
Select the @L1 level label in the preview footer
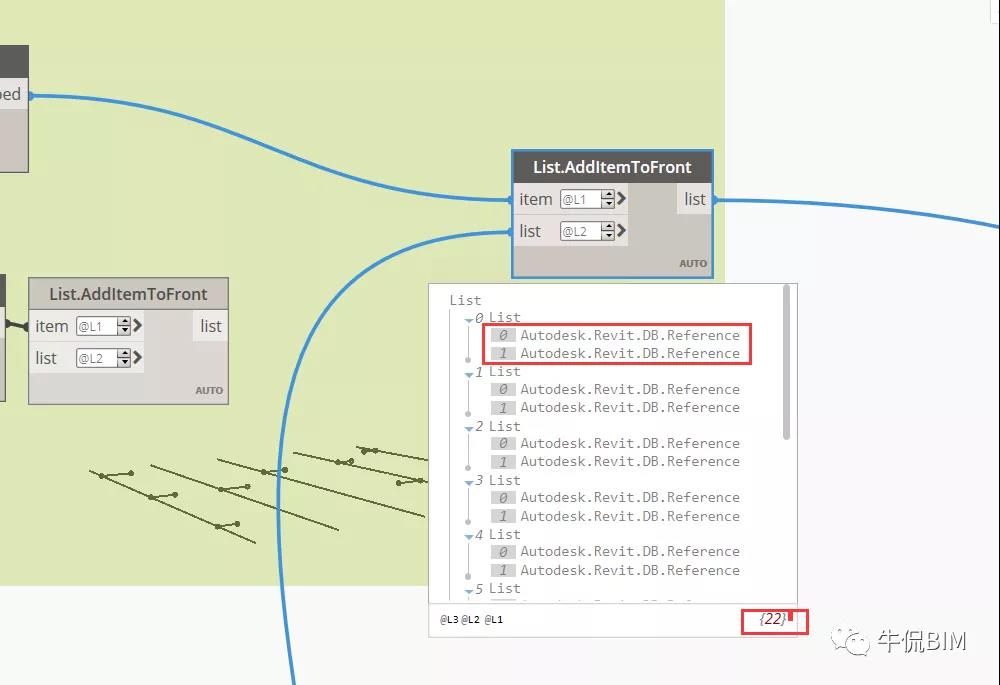pos(494,620)
